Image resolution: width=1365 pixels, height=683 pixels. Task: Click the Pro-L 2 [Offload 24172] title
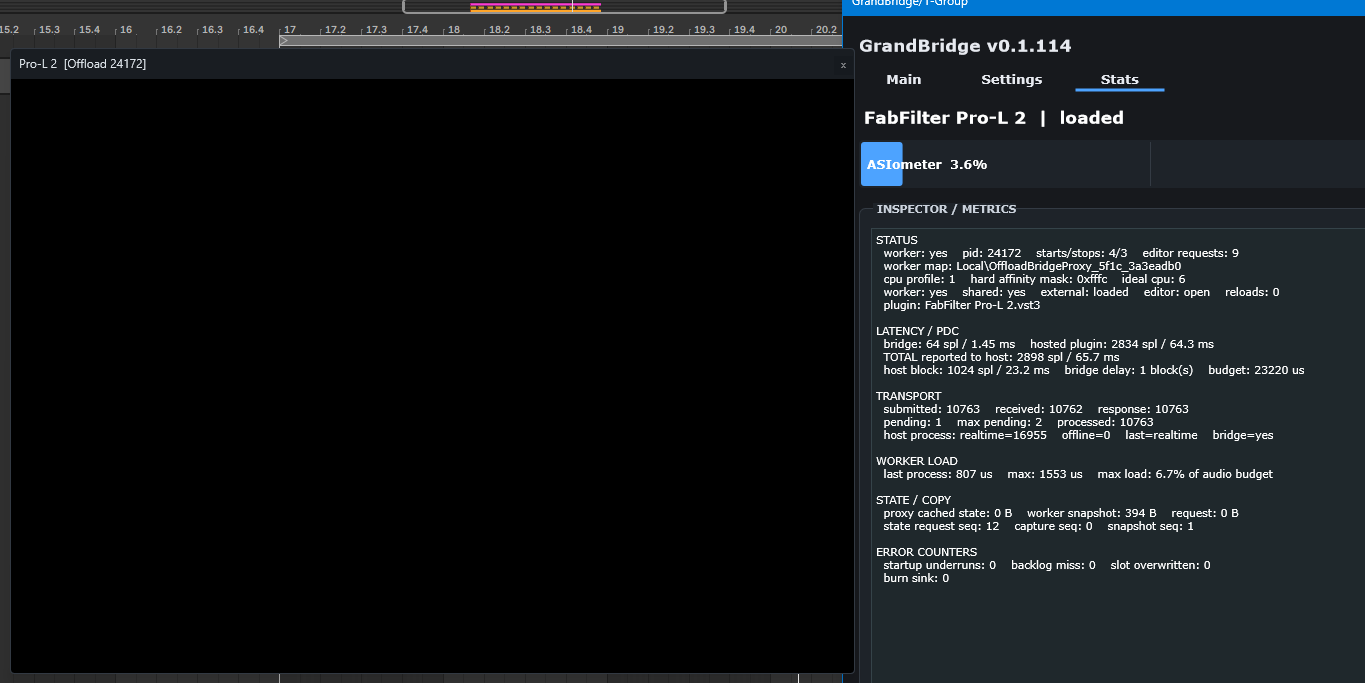pyautogui.click(x=83, y=64)
